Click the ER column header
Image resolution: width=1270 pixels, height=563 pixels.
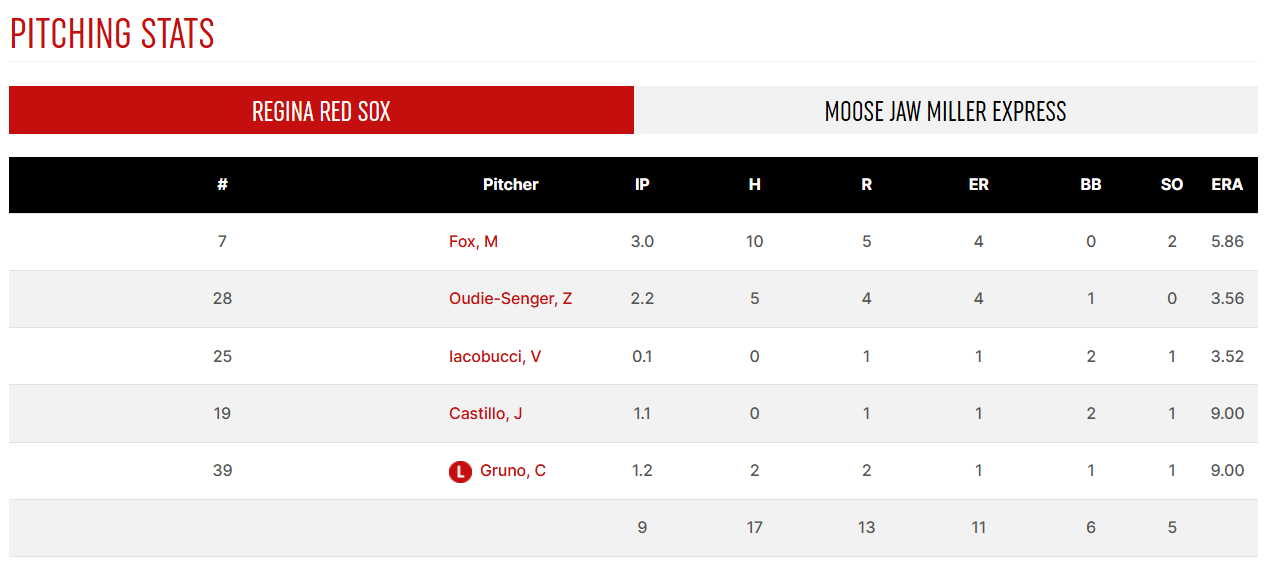(x=979, y=185)
